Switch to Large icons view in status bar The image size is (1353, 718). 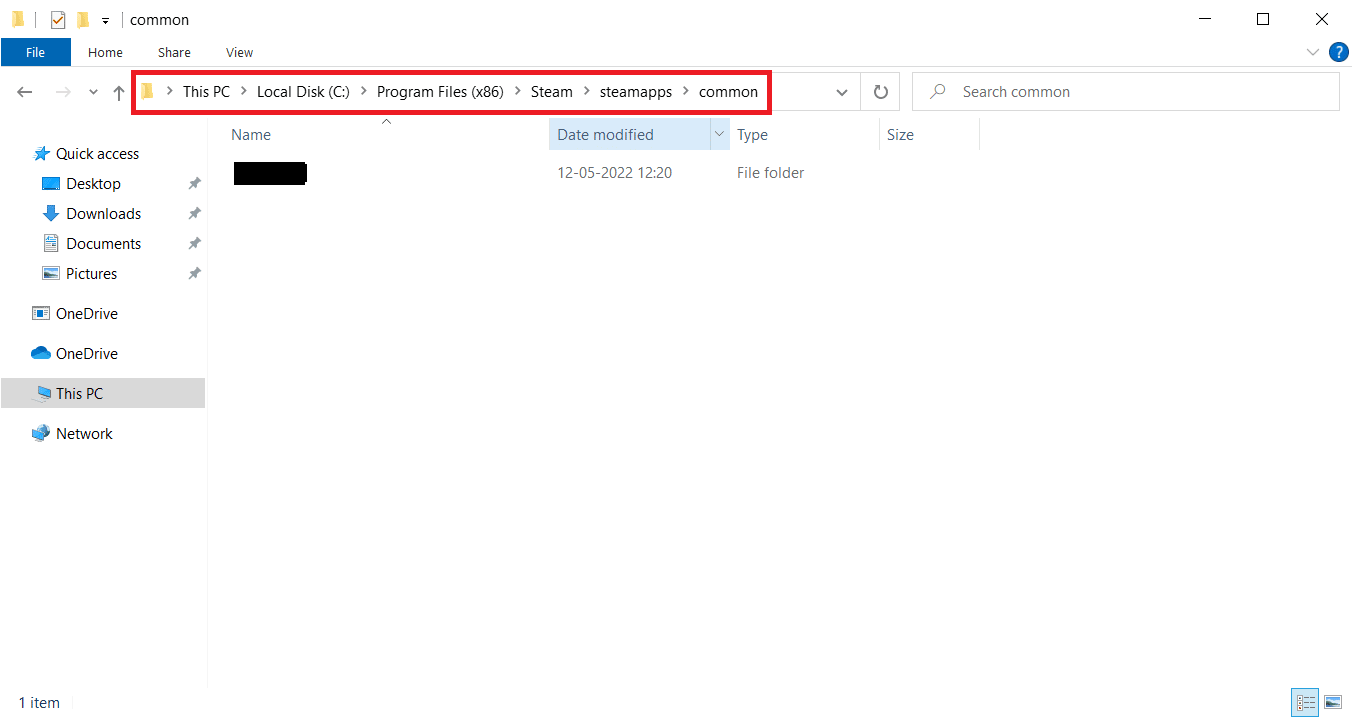[x=1332, y=703]
